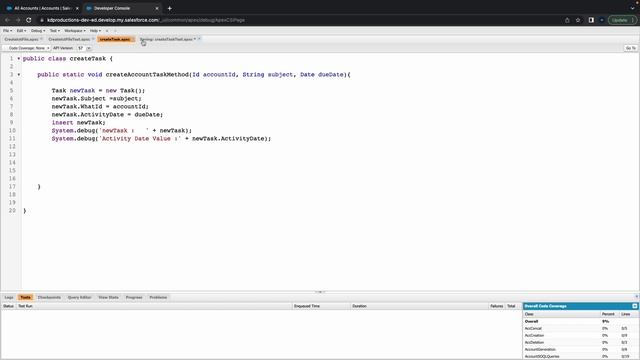Go back with the browser back arrow

click(x=7, y=20)
